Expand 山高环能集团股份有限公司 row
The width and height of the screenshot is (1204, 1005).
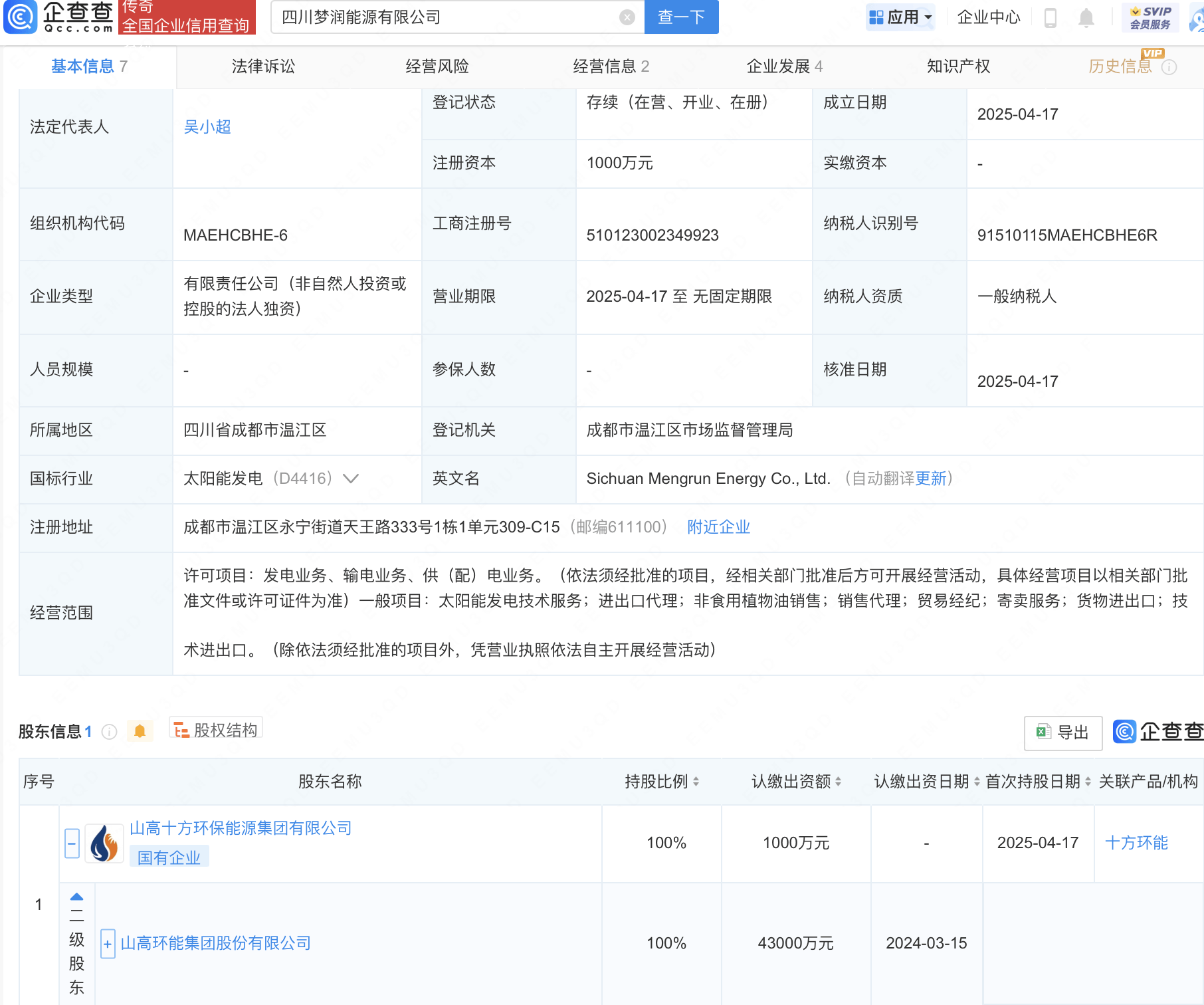click(108, 944)
